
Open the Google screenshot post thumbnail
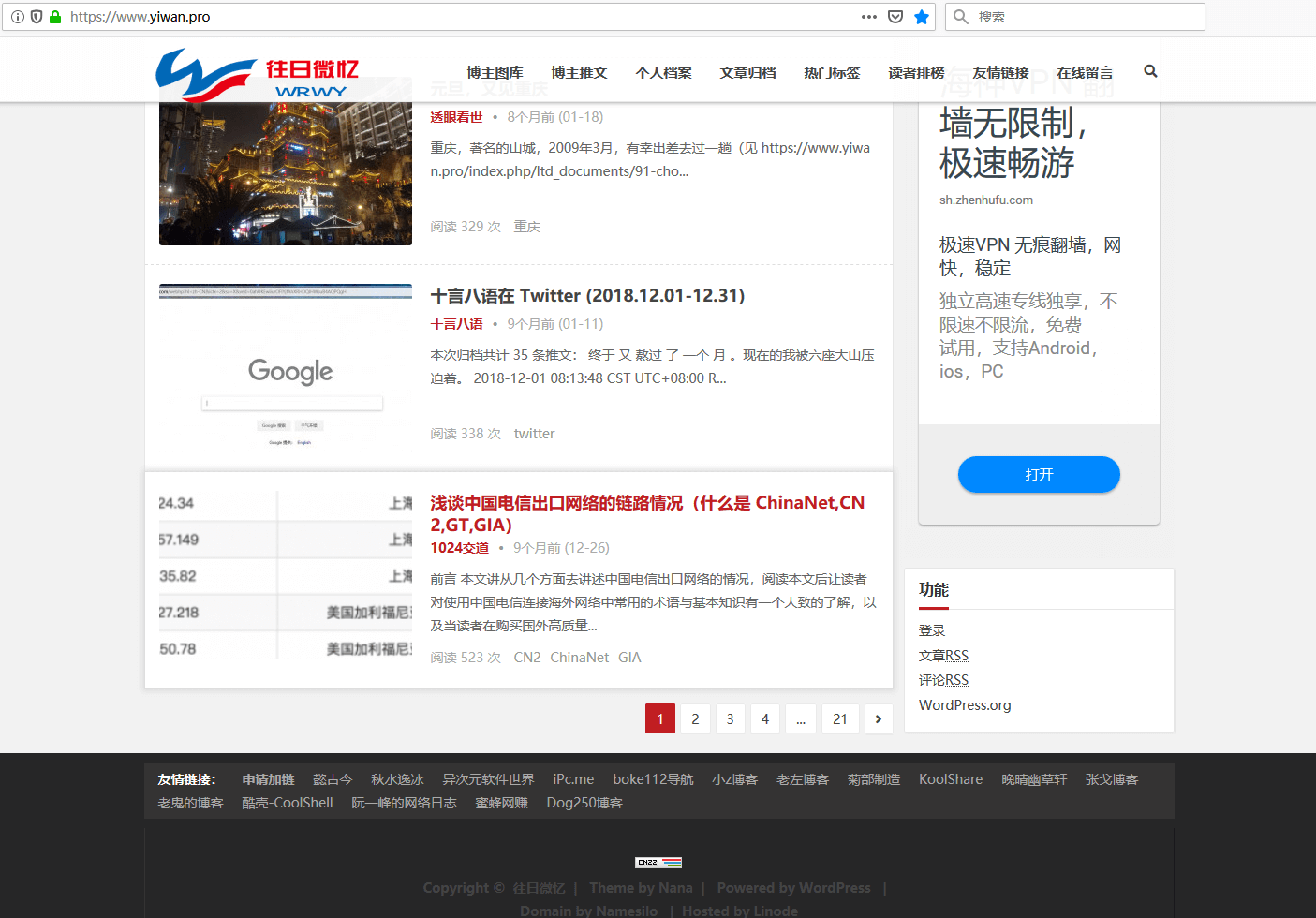tap(286, 368)
